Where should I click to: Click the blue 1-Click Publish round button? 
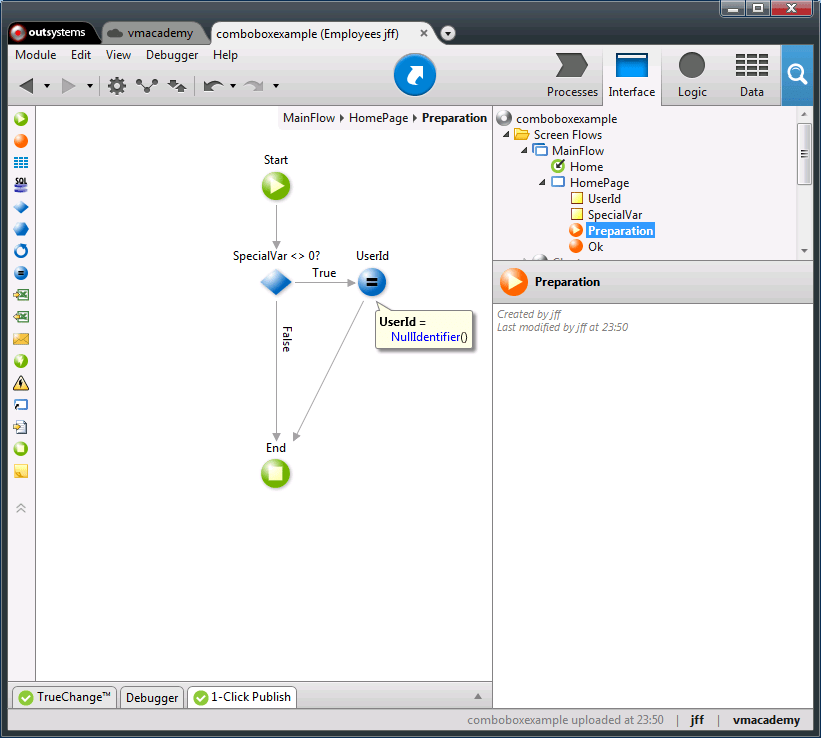415,75
